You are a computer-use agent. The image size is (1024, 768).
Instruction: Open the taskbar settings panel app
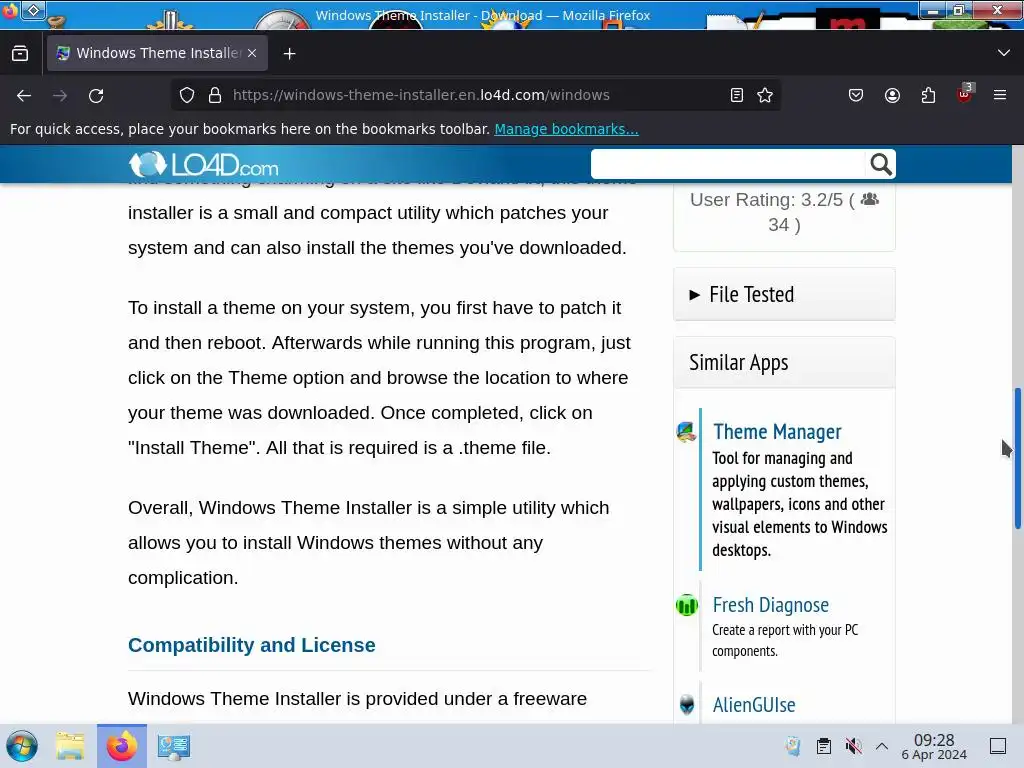coord(174,746)
